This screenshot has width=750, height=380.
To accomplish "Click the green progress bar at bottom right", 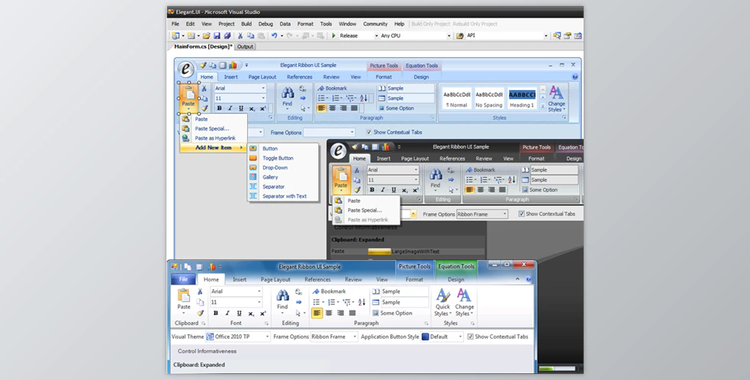I will click(x=557, y=369).
